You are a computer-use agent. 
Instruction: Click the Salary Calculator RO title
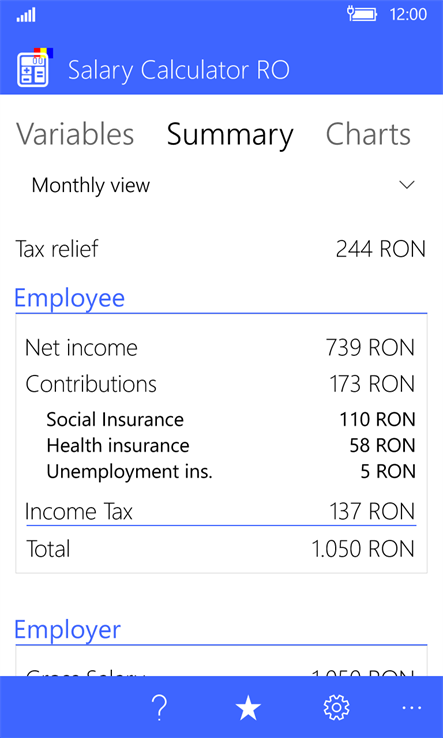pos(178,70)
